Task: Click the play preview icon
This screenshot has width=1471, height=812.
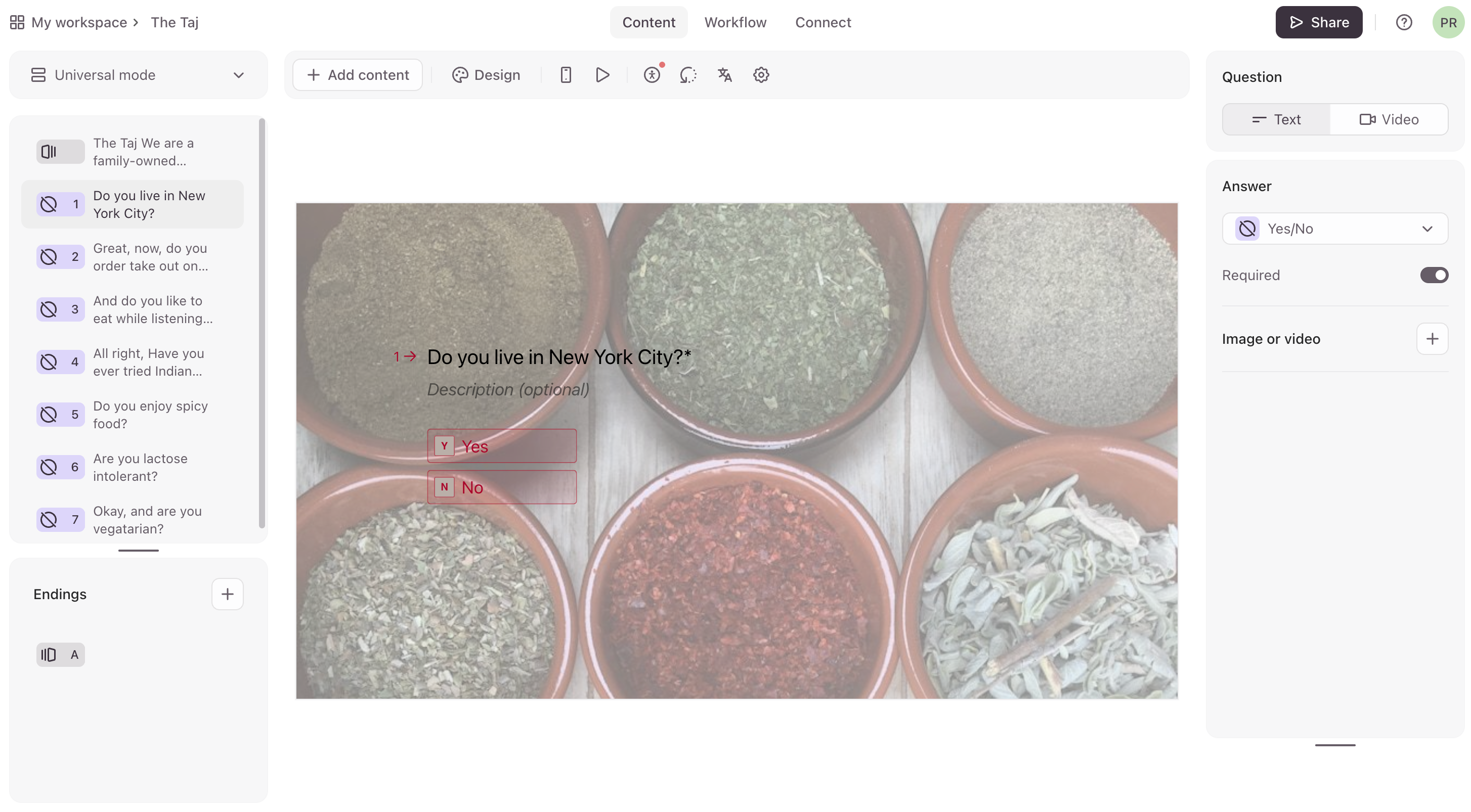Action: pos(602,75)
